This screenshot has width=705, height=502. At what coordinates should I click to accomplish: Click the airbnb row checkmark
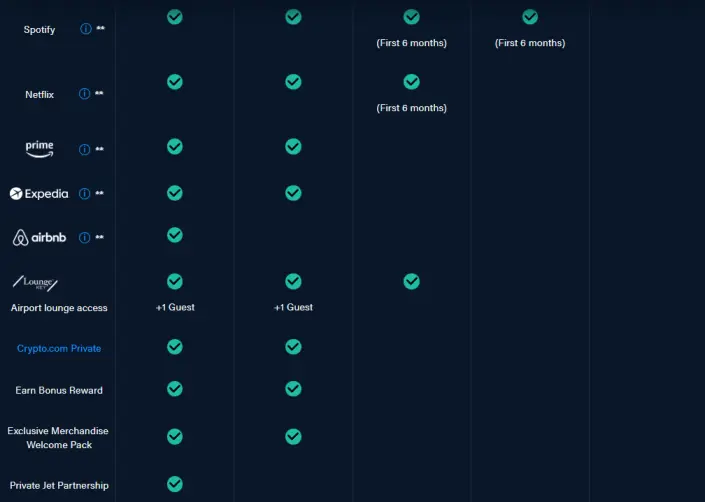(175, 235)
